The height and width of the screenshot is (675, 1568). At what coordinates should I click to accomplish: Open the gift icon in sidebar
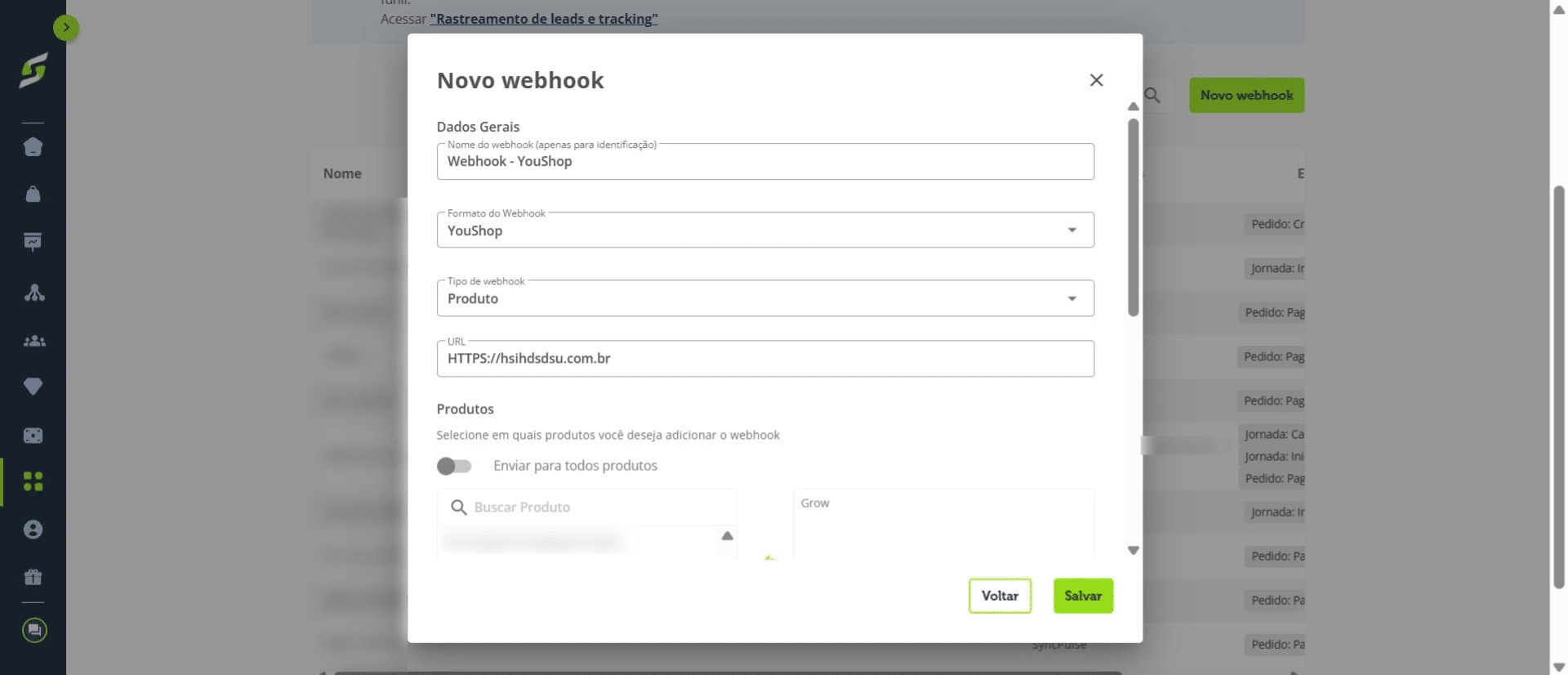point(33,577)
